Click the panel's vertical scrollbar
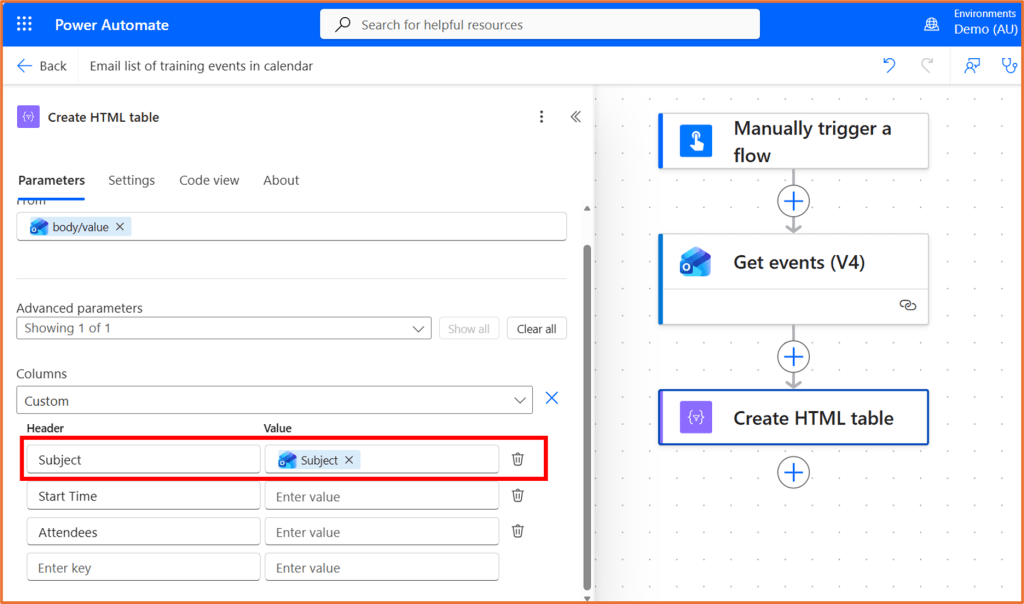The height and width of the screenshot is (604, 1024). pos(587,400)
